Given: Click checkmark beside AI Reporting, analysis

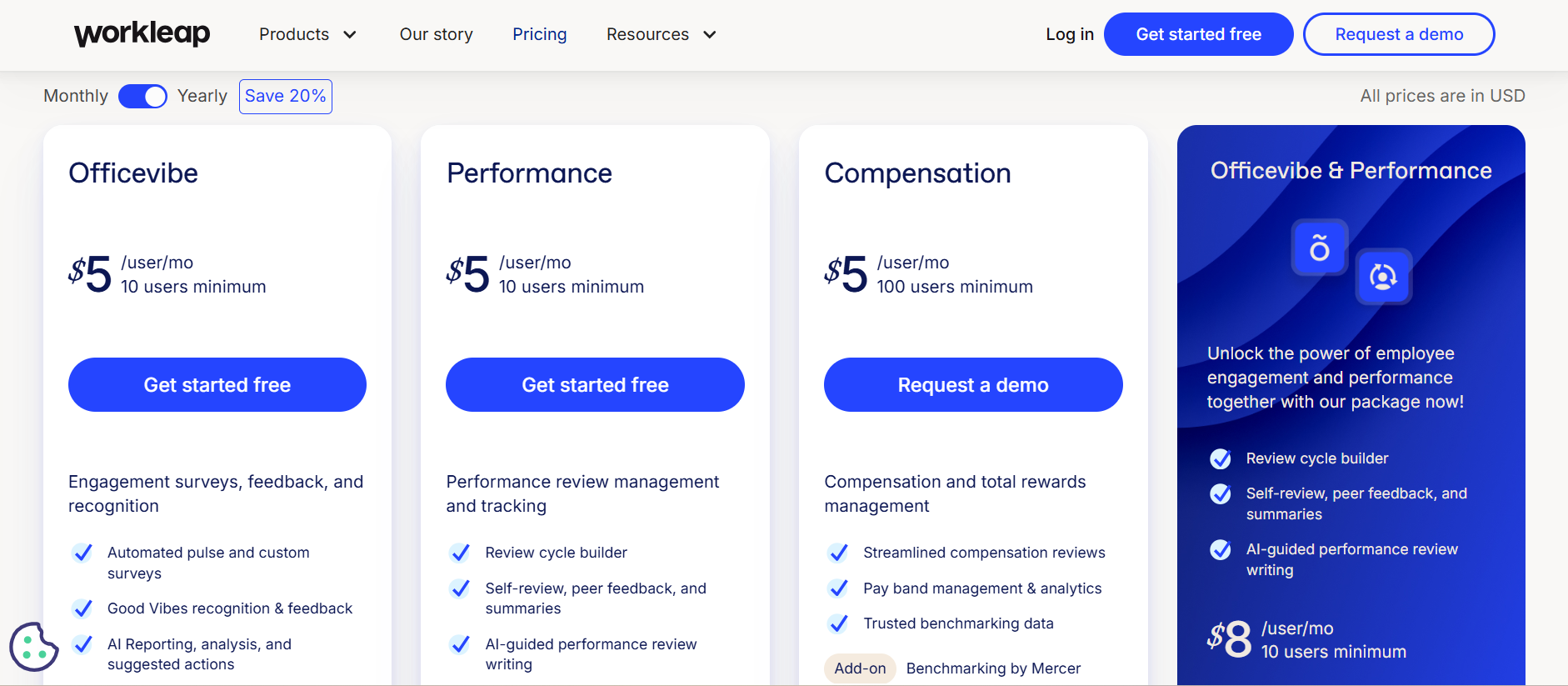Looking at the screenshot, I should pyautogui.click(x=82, y=644).
